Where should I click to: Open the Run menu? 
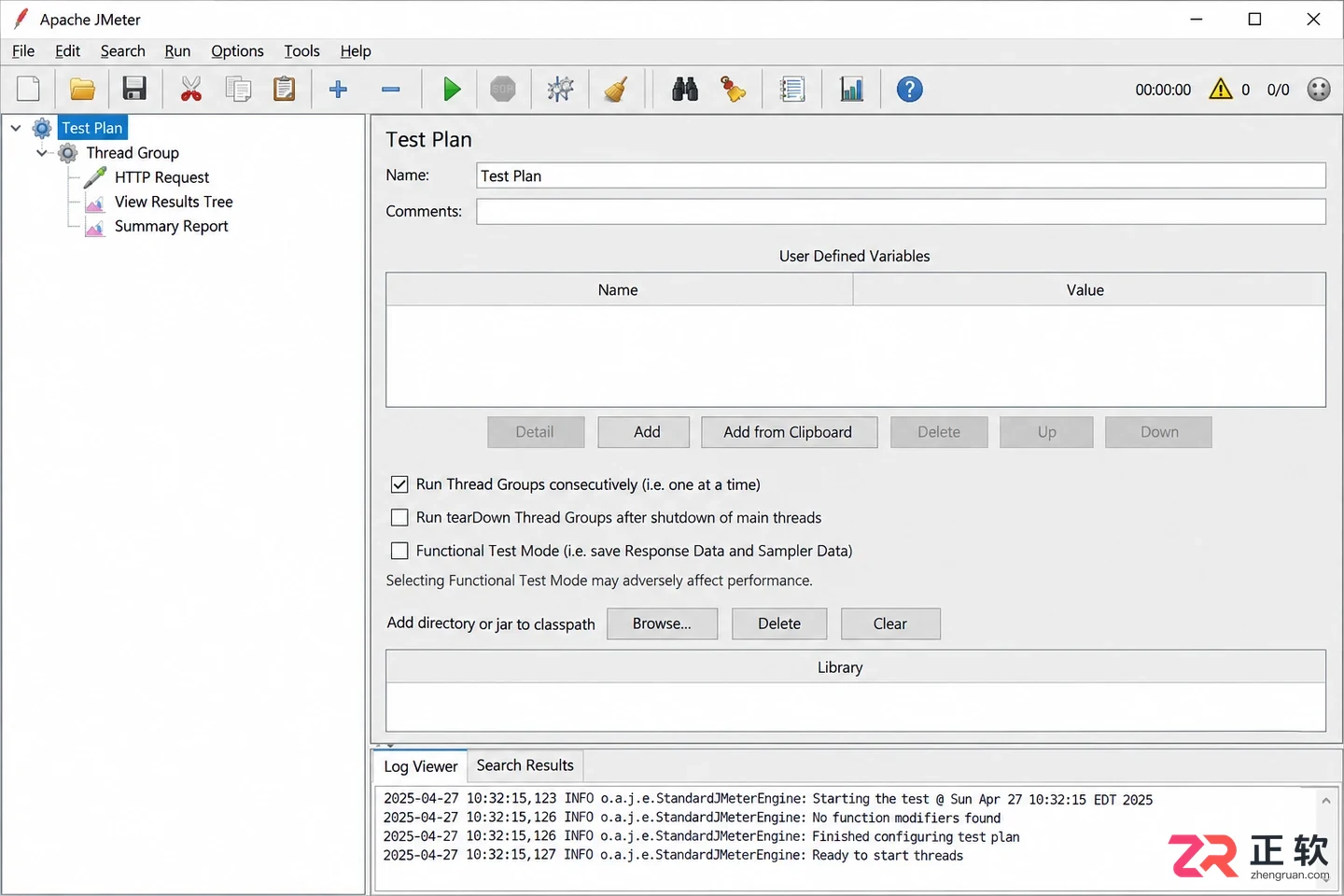(177, 51)
